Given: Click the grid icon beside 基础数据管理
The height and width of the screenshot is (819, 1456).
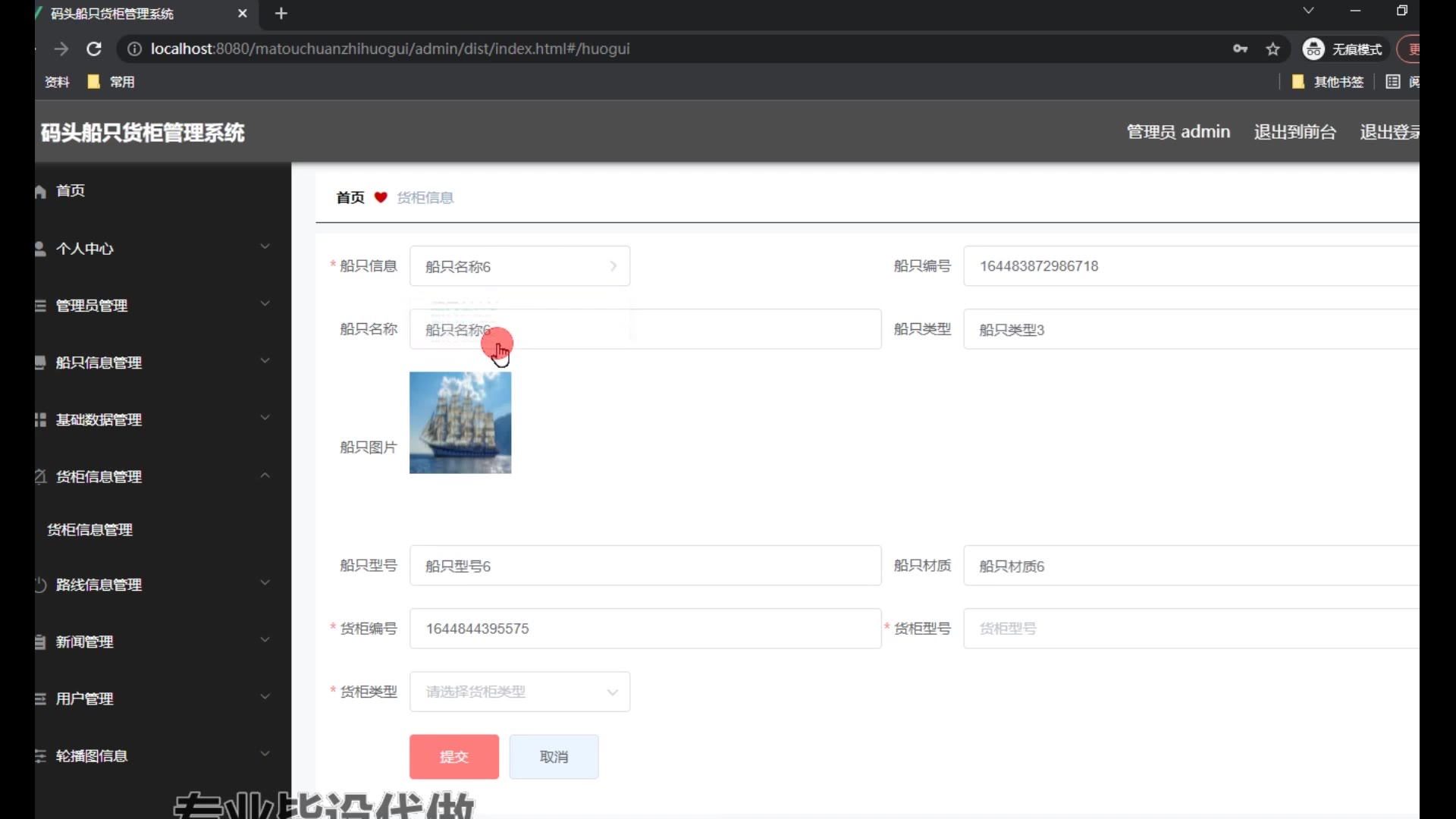Looking at the screenshot, I should pyautogui.click(x=40, y=419).
